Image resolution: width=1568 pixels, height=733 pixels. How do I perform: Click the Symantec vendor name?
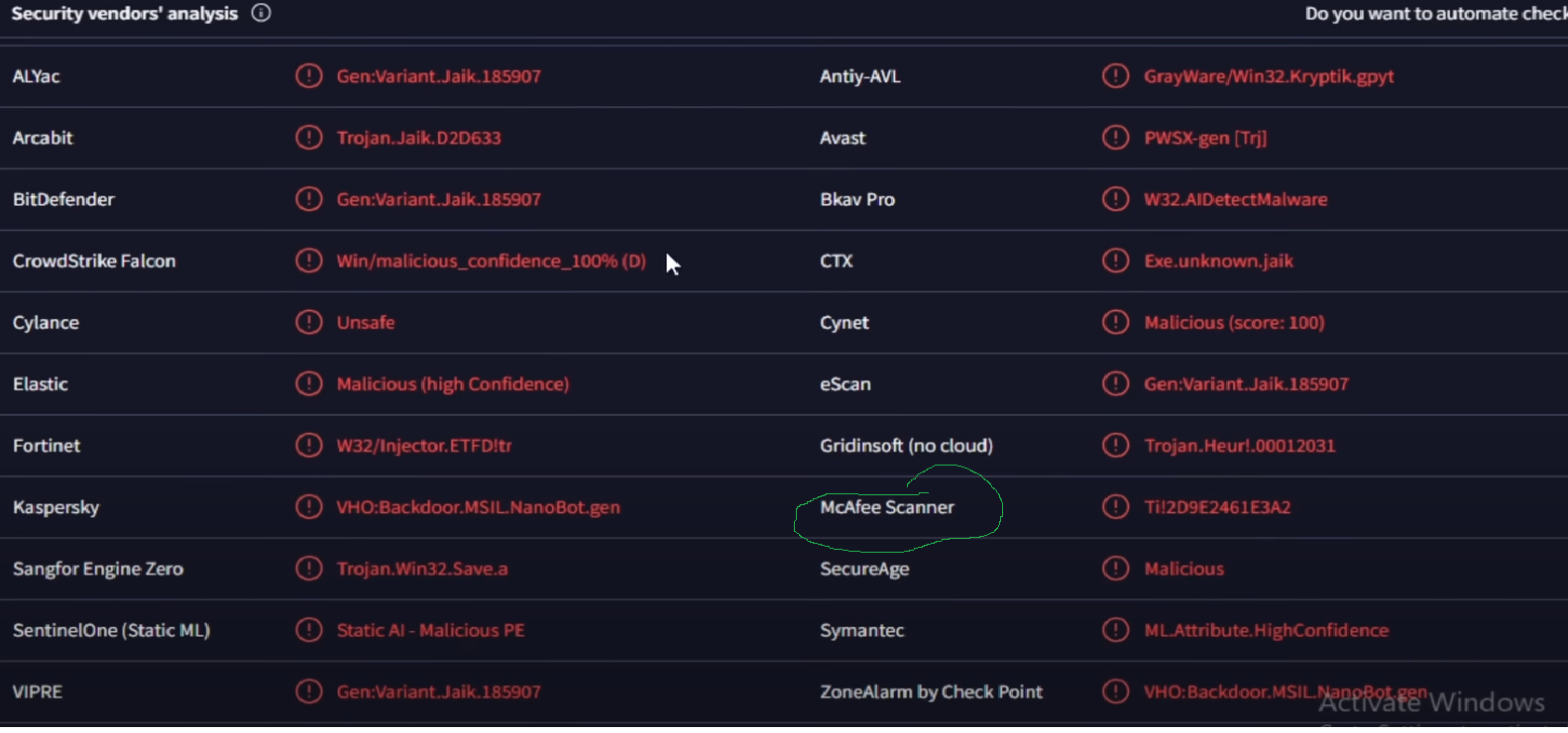[x=862, y=630]
